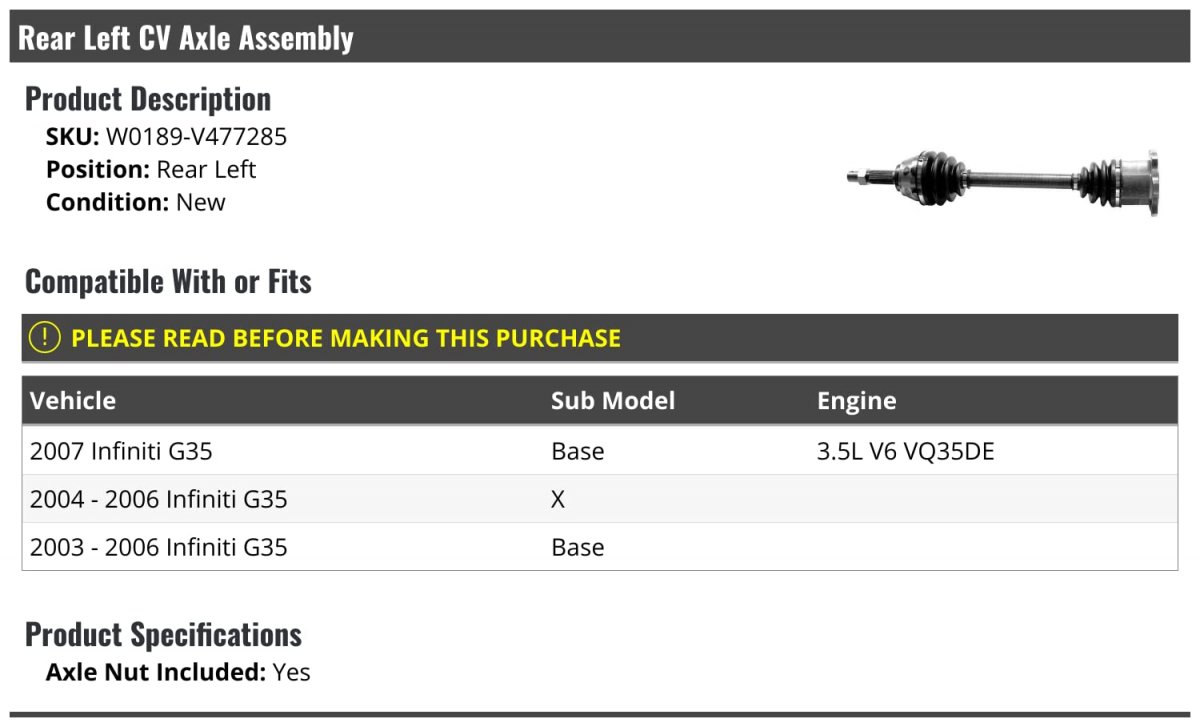
Task: Click the Base sub model cell for 2007
Action: point(578,451)
